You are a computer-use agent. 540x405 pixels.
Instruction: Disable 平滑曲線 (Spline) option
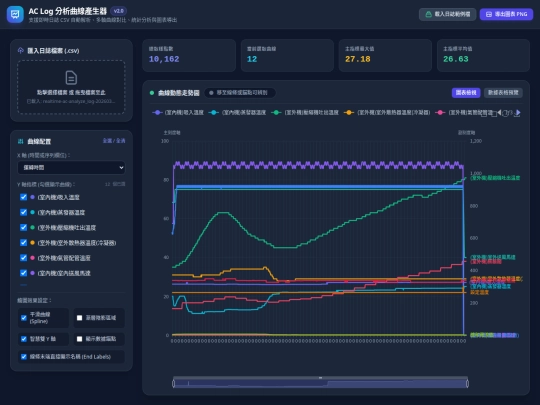coord(24,318)
